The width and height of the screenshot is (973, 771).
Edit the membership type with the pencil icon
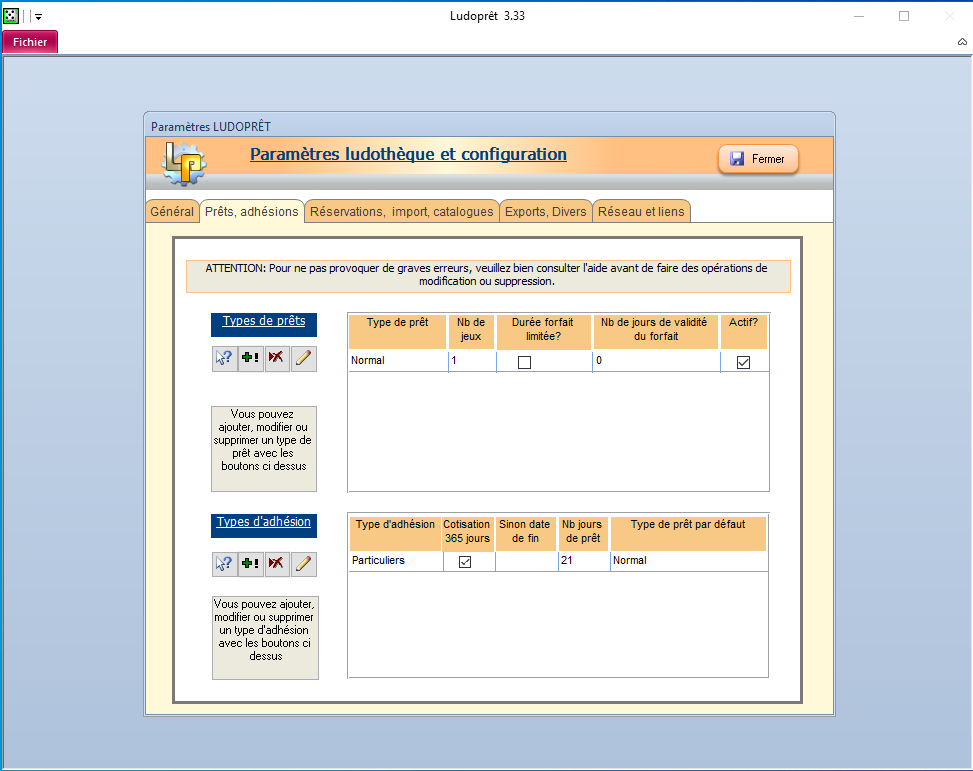[x=303, y=564]
